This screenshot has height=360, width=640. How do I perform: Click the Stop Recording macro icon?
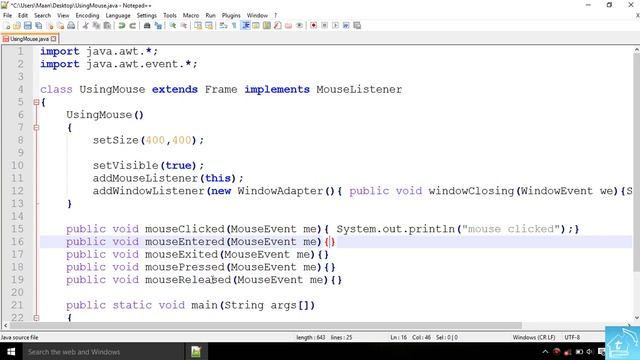pos(324,25)
